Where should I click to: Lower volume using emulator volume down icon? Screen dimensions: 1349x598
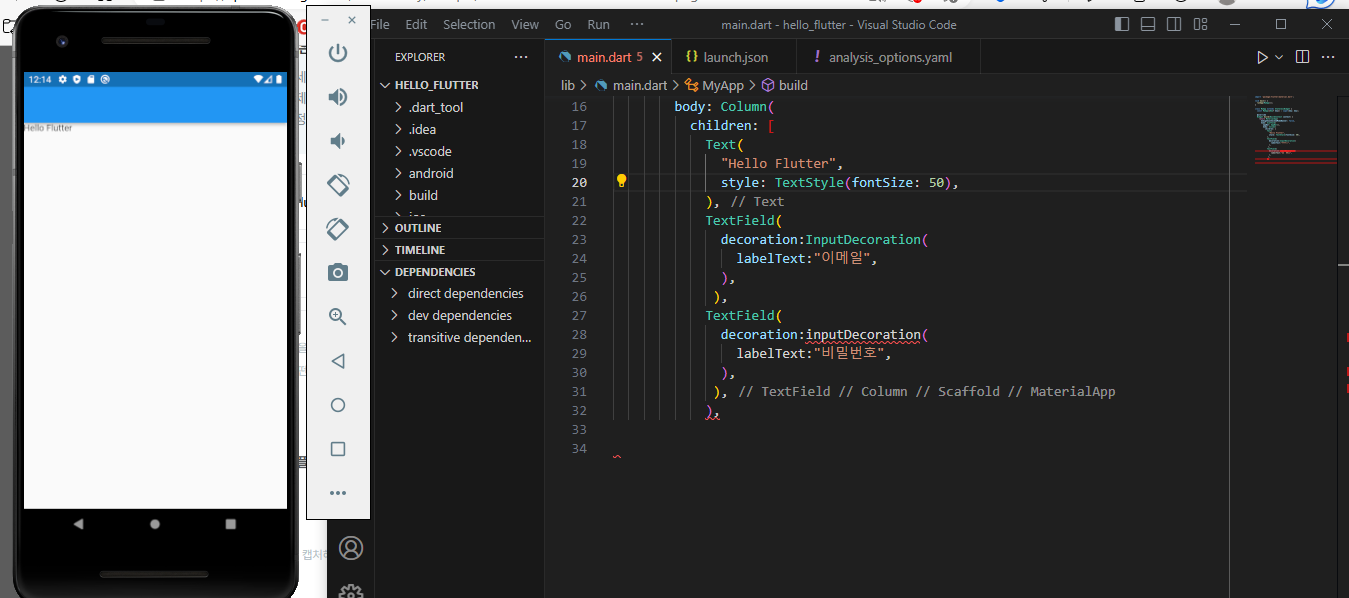(x=338, y=141)
